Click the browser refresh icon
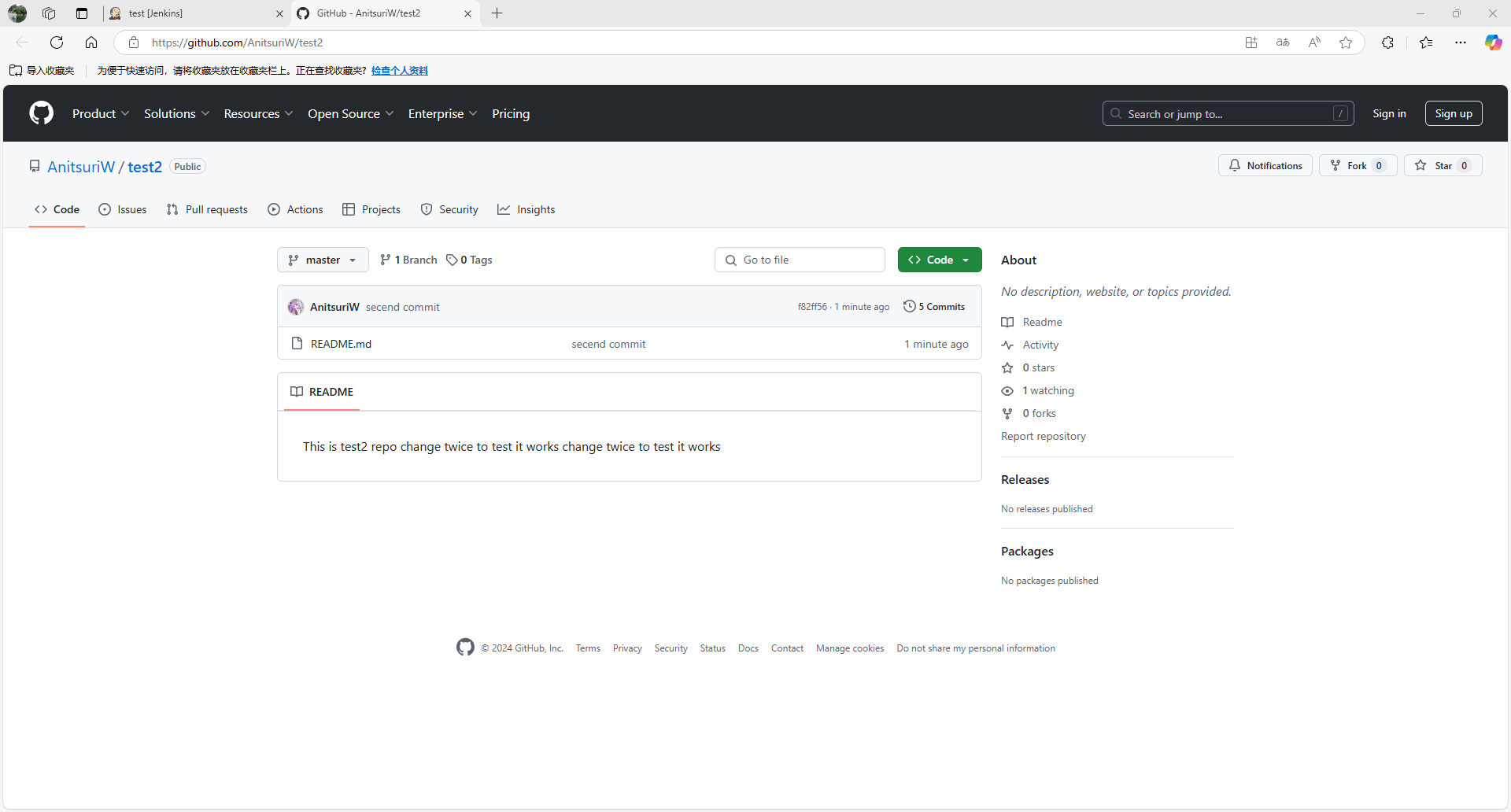The image size is (1511, 812). (57, 42)
